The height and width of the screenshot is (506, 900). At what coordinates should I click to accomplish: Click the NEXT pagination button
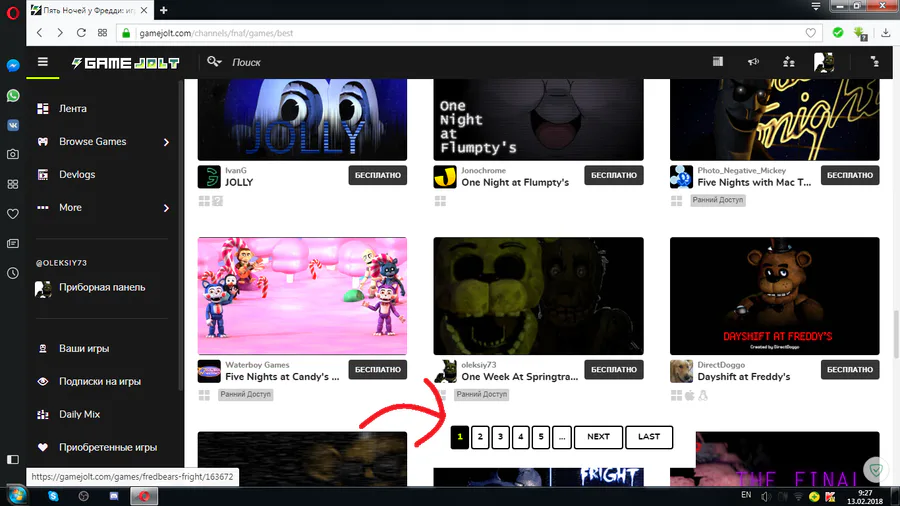point(598,437)
